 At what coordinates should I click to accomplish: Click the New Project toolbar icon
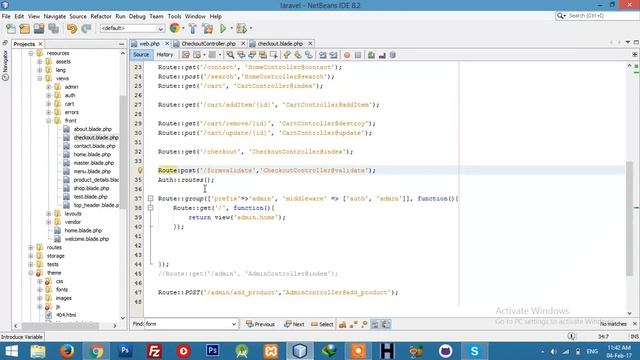(x=25, y=28)
